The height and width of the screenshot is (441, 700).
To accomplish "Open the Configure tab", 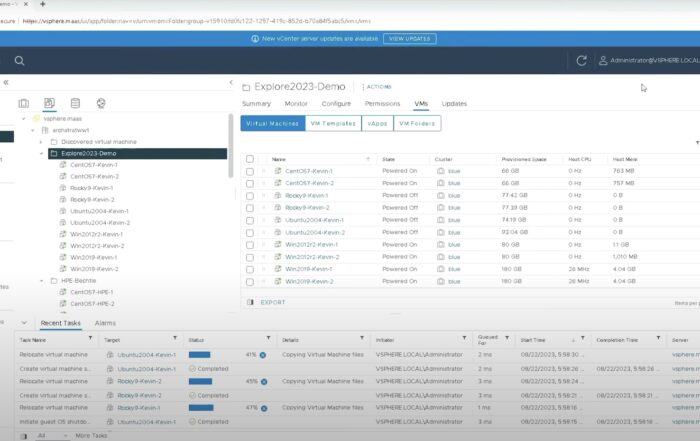I will point(336,104).
